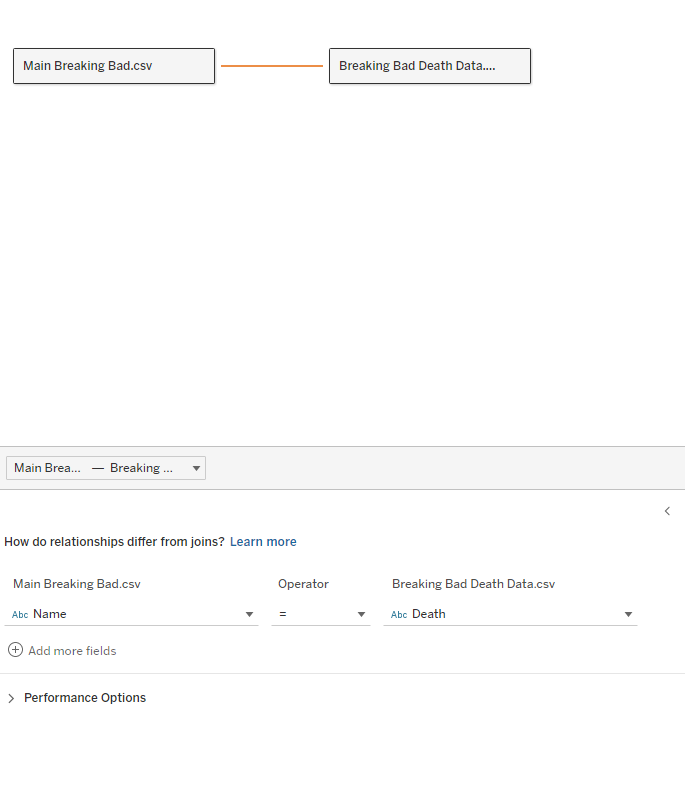Select the Main Breaking Bad.csv table box

pos(114,66)
